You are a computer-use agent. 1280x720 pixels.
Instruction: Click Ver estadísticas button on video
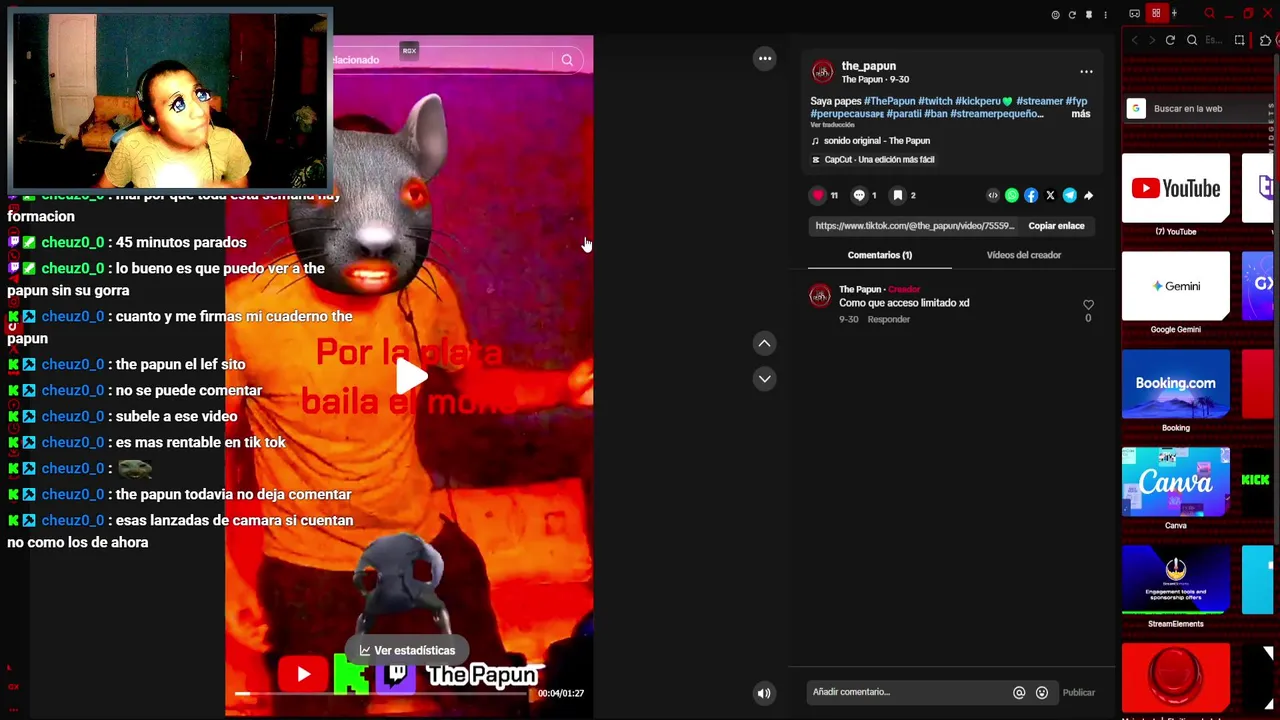407,650
